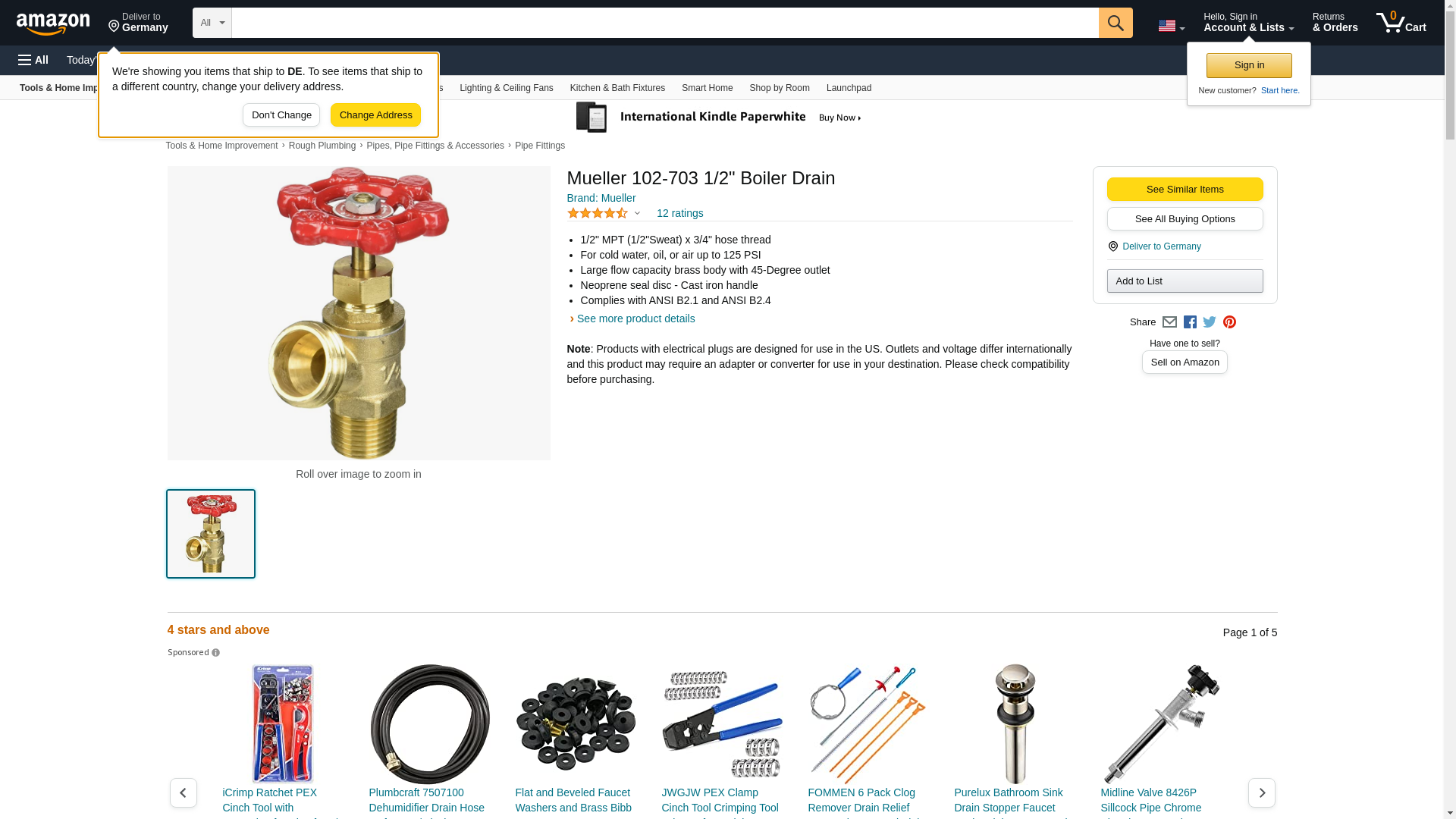This screenshot has width=1456, height=819.
Task: Open Lighting & Ceiling Fans category
Action: [506, 88]
